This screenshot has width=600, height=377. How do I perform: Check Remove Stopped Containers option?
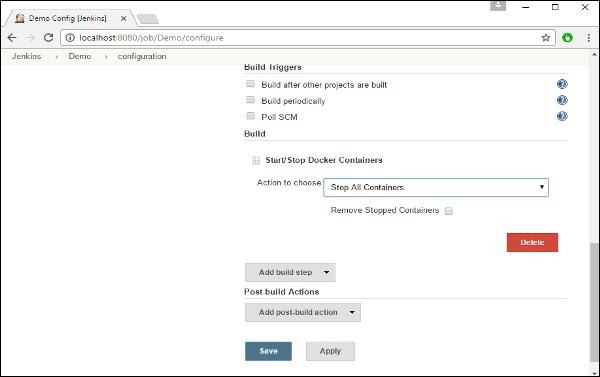(x=448, y=211)
